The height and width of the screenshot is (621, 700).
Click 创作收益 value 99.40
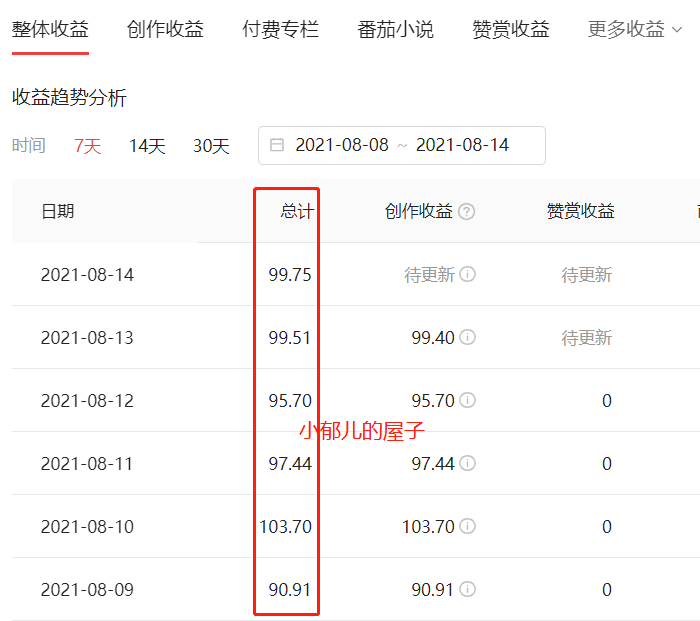coord(433,338)
